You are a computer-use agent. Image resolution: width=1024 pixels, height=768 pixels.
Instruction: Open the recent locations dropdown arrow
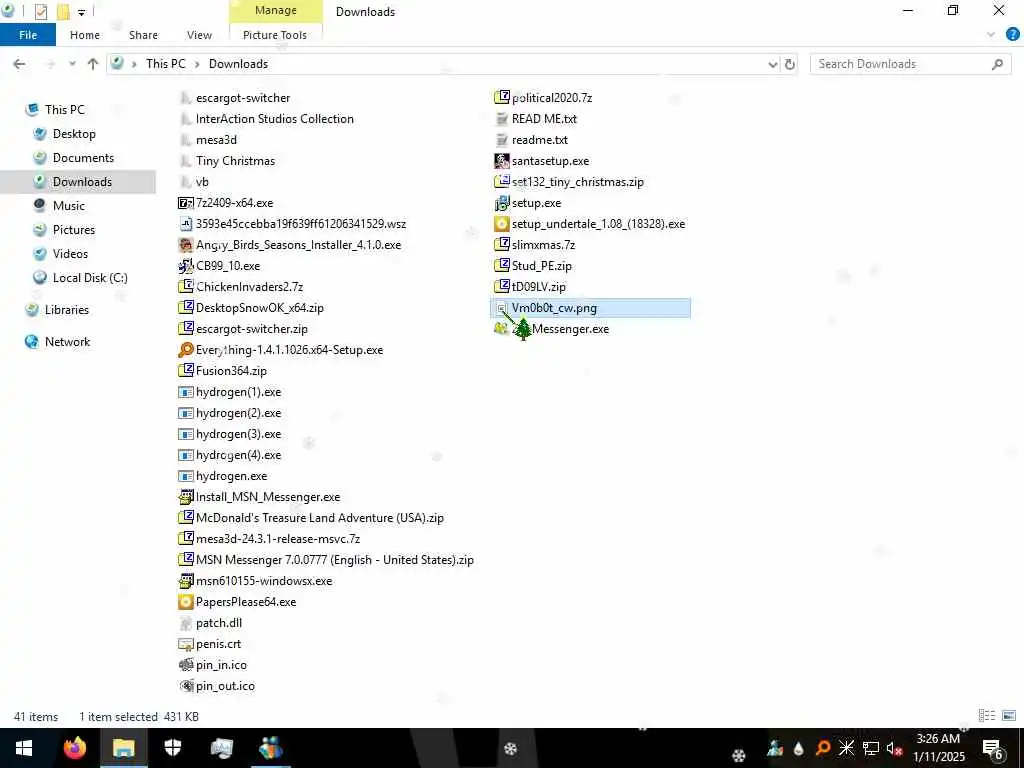click(72, 64)
